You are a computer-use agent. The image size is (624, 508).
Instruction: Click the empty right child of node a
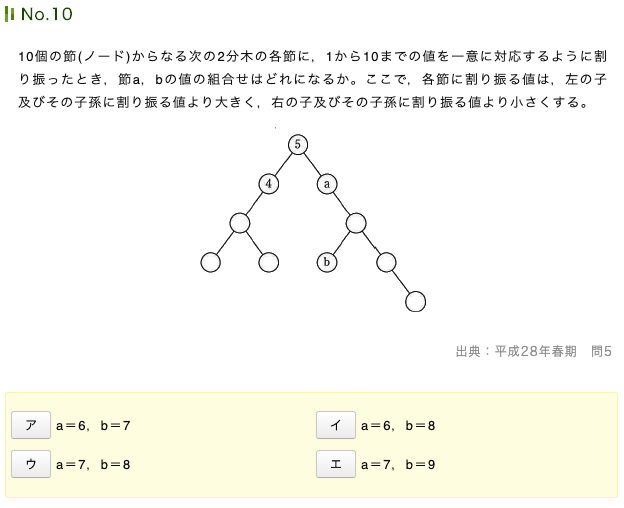click(357, 223)
